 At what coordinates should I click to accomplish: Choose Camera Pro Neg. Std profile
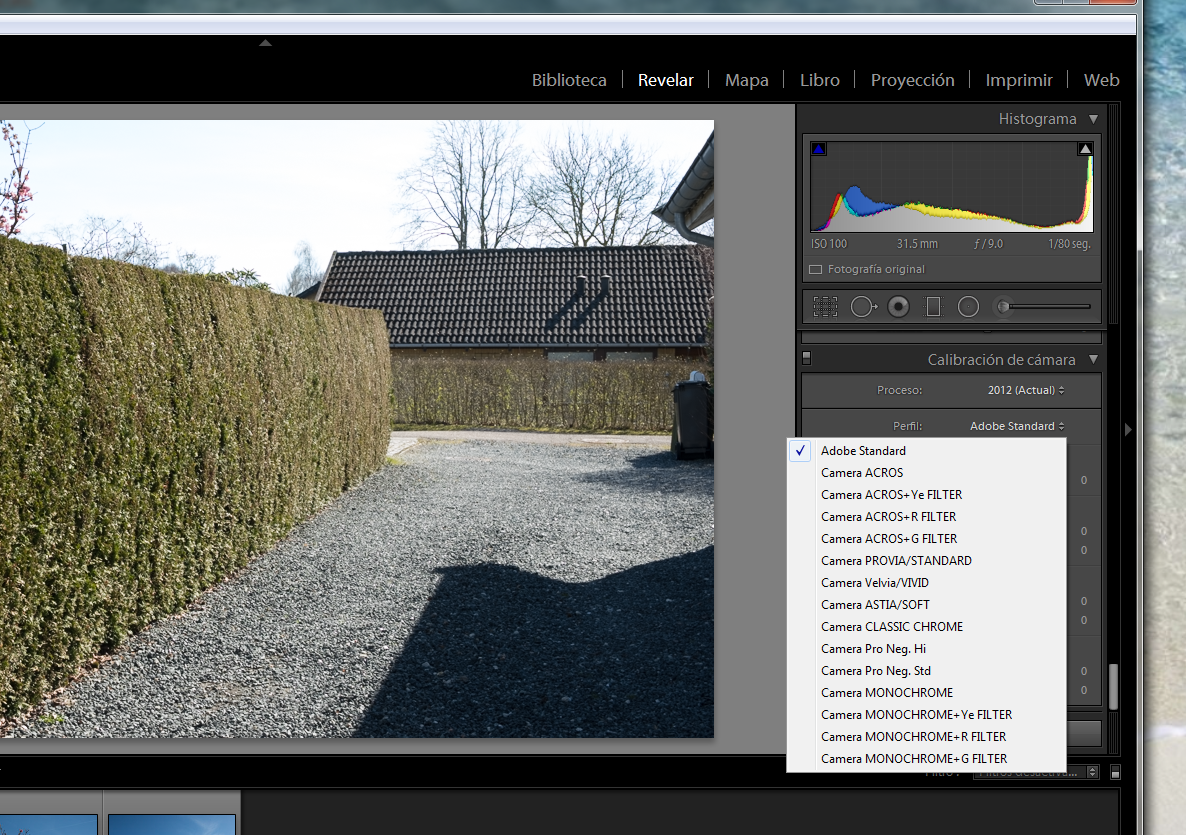click(927, 670)
